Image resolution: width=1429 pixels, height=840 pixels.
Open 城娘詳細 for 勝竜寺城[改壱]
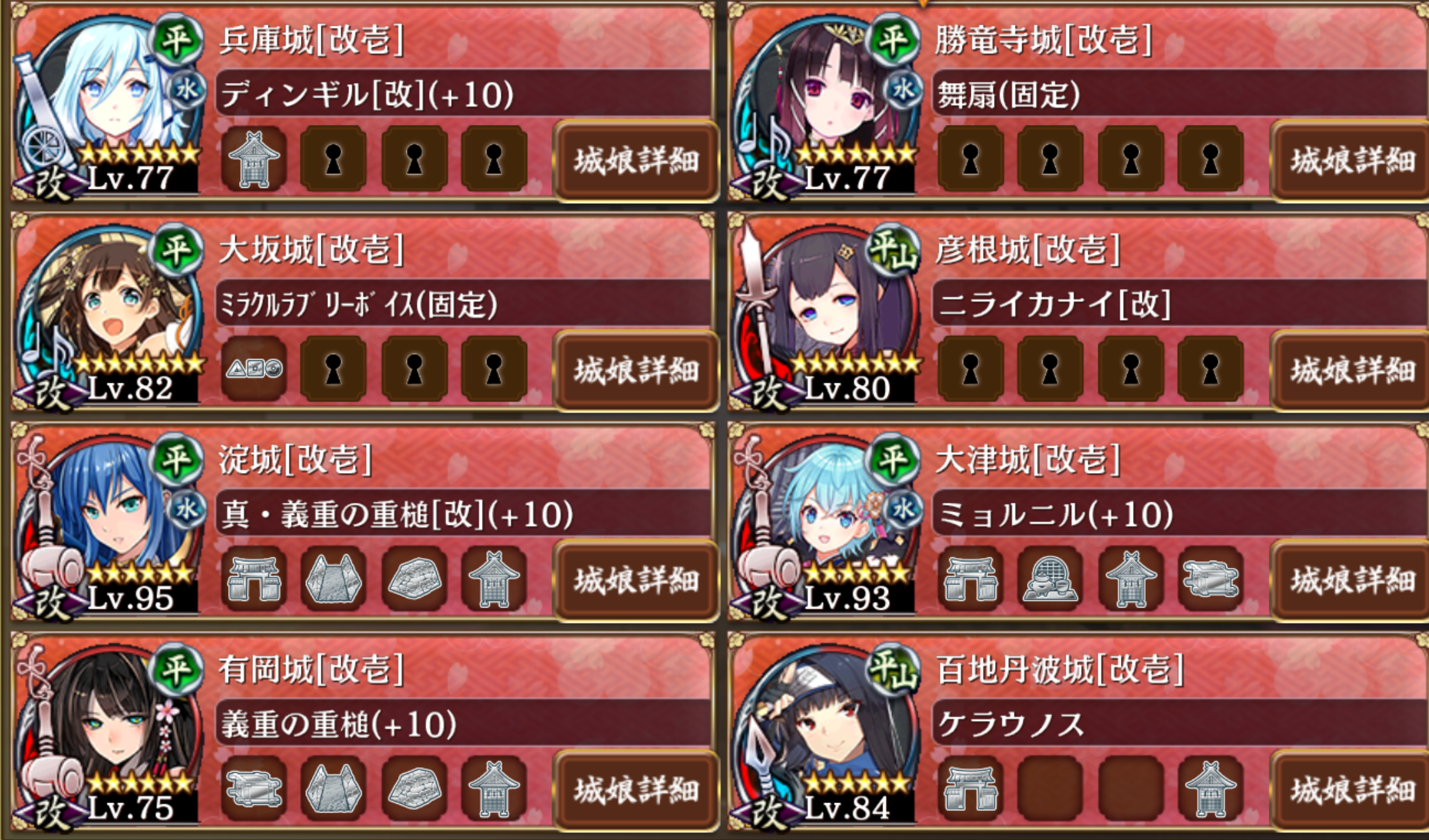[x=1352, y=161]
